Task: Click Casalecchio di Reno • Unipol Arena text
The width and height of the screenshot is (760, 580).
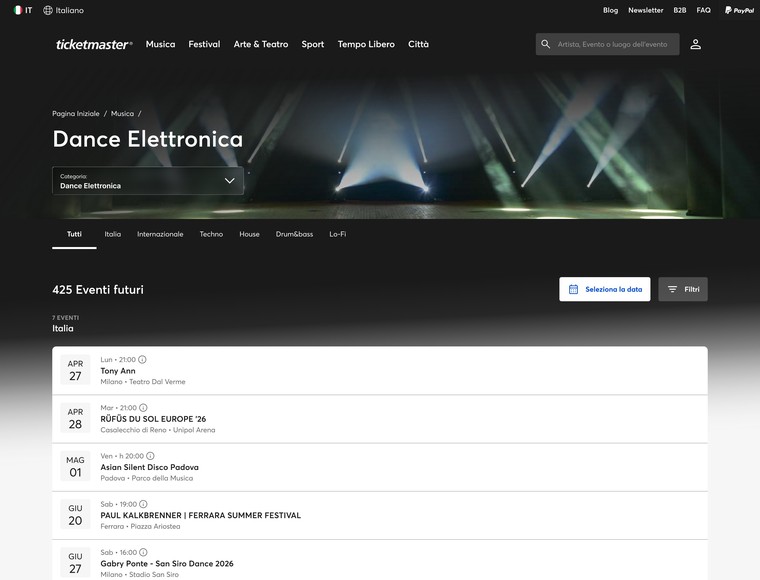Action: pos(158,430)
